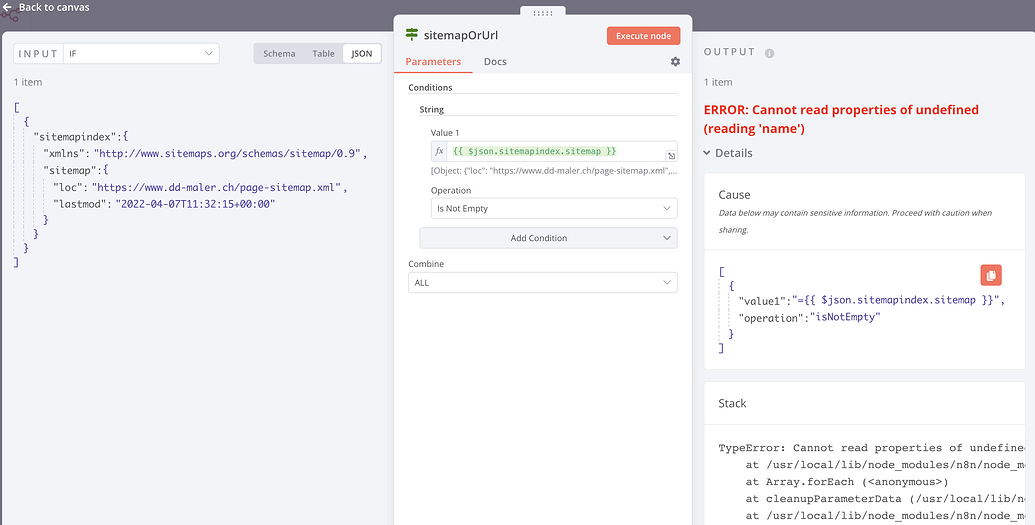Copy error cause with red copy button
This screenshot has height=525, width=1035.
pyautogui.click(x=990, y=275)
